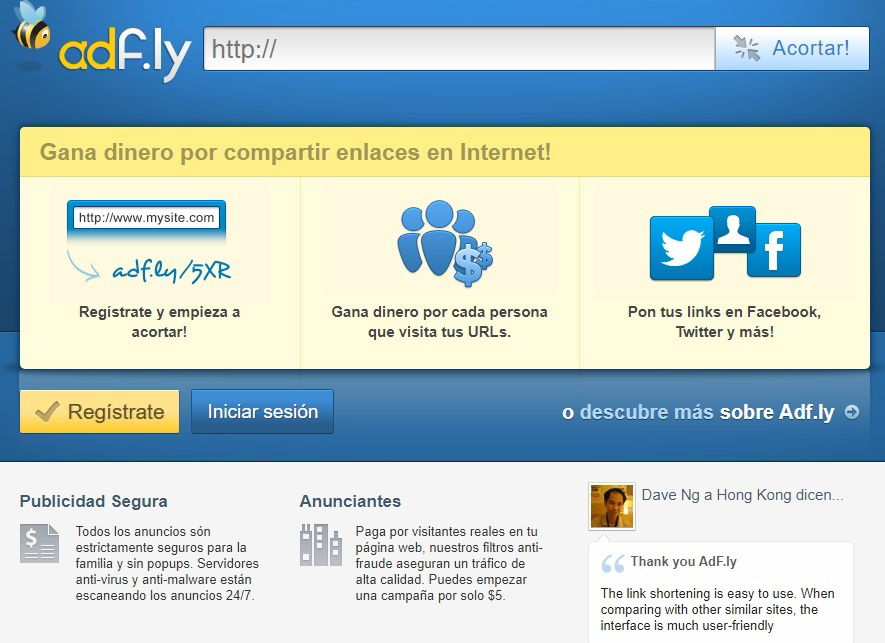Click the Facebook f icon
This screenshot has width=885, height=643.
774,250
